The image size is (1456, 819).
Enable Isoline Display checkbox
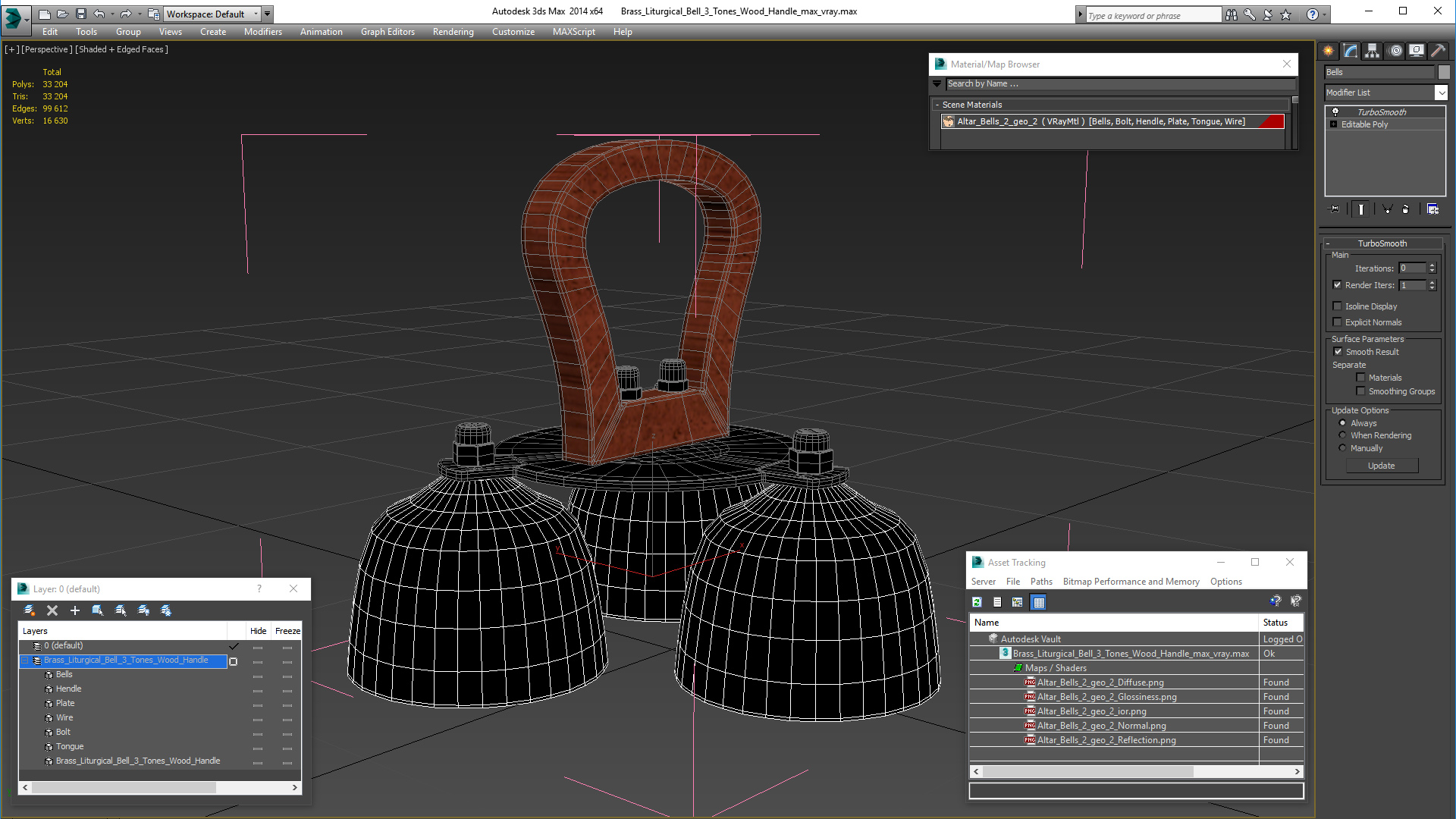[x=1337, y=306]
